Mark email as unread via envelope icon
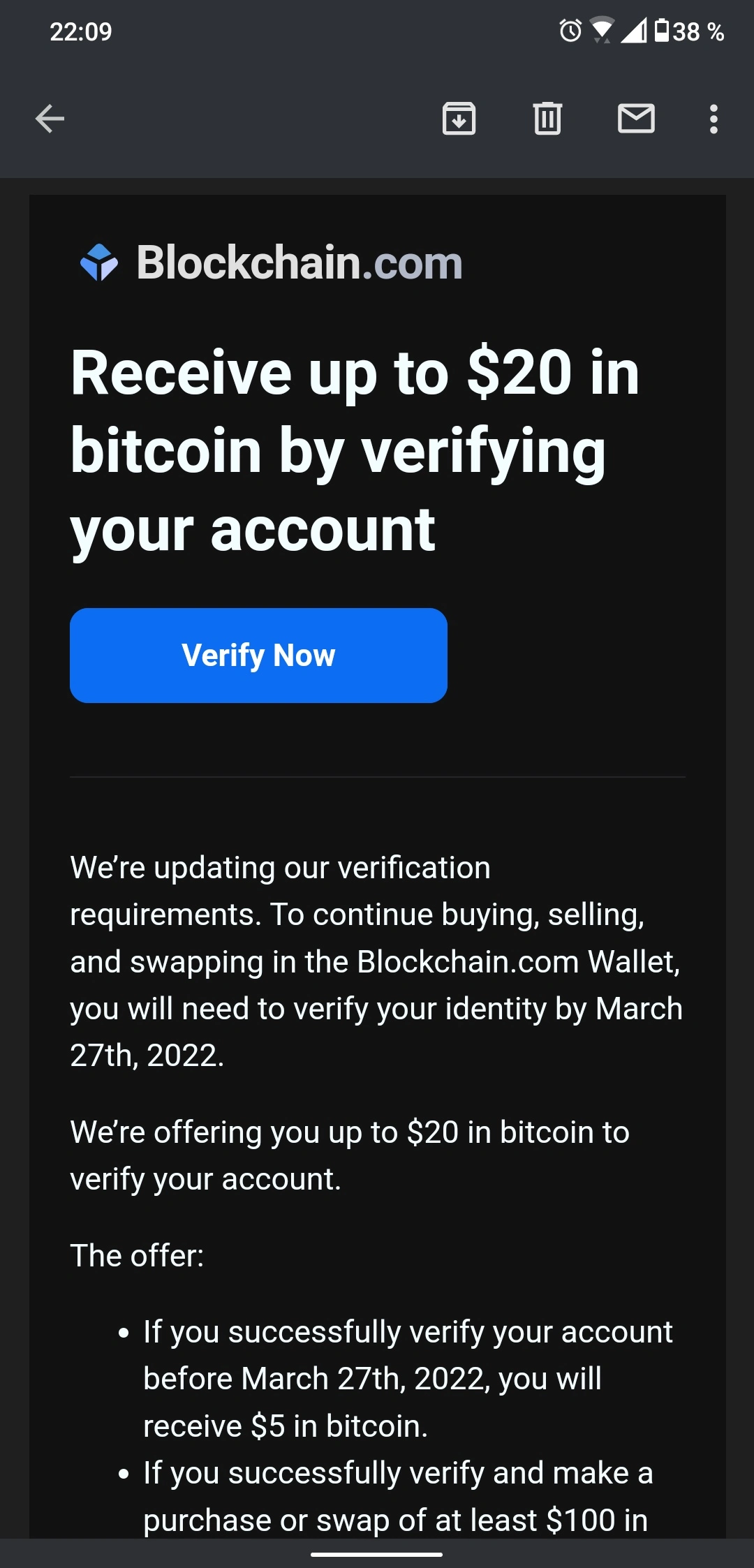 point(636,118)
